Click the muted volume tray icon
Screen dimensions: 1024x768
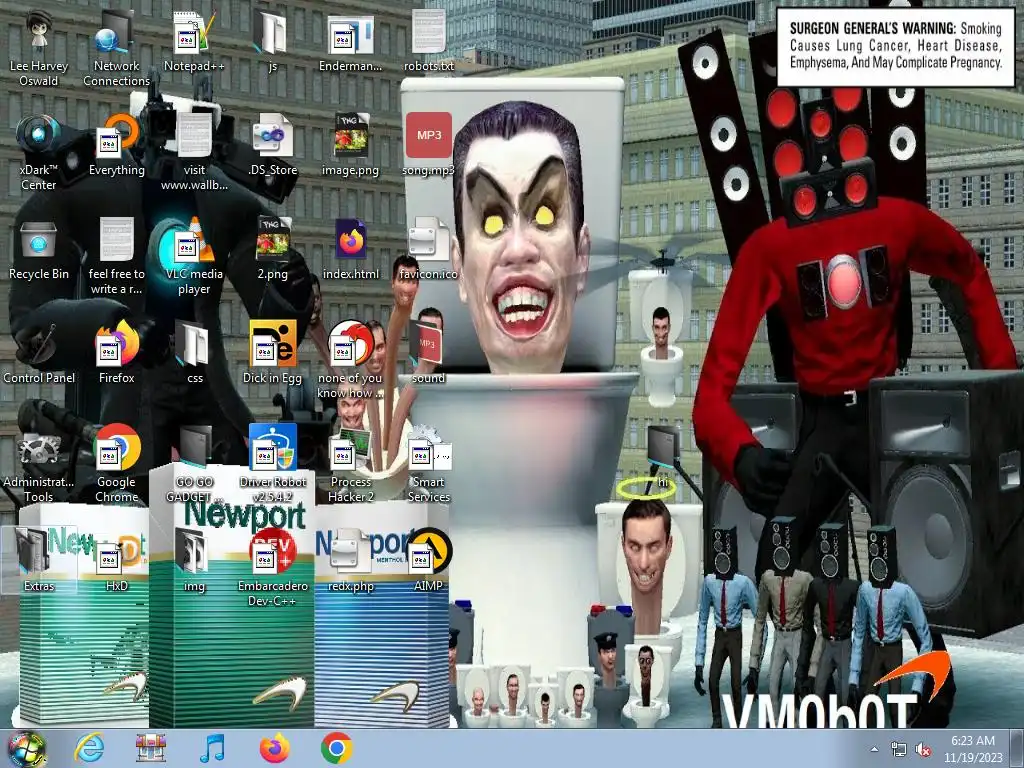[923, 749]
